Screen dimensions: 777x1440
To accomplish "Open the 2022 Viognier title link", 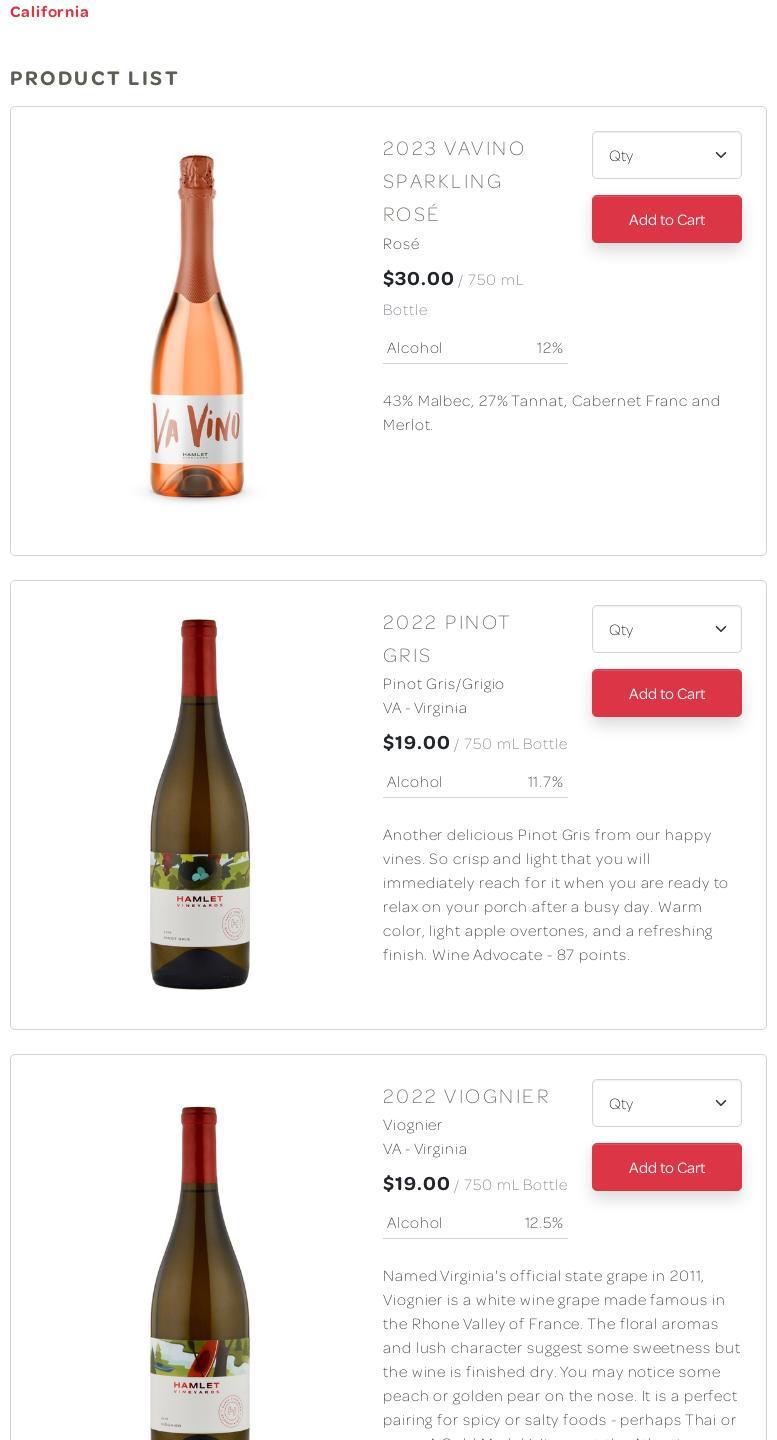I will pyautogui.click(x=466, y=1096).
